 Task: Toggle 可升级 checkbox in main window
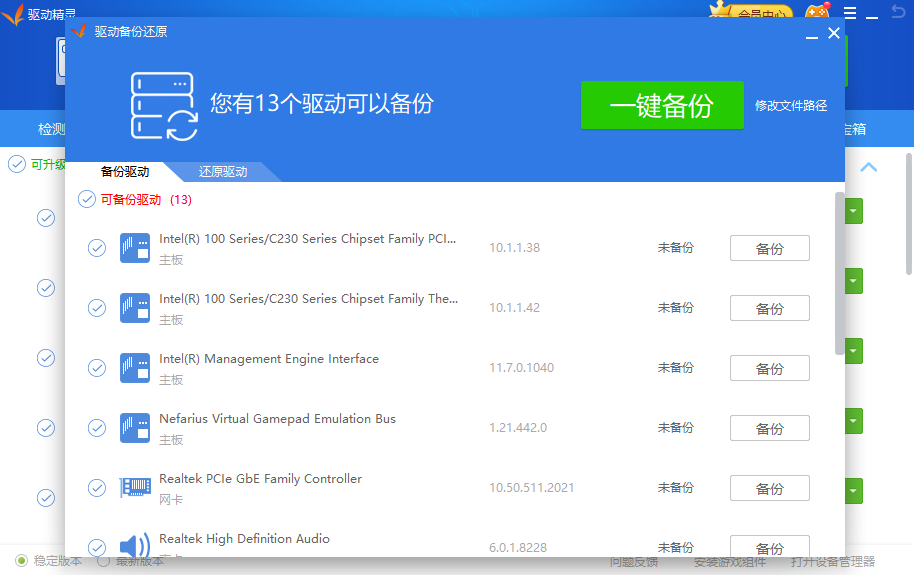[17, 164]
